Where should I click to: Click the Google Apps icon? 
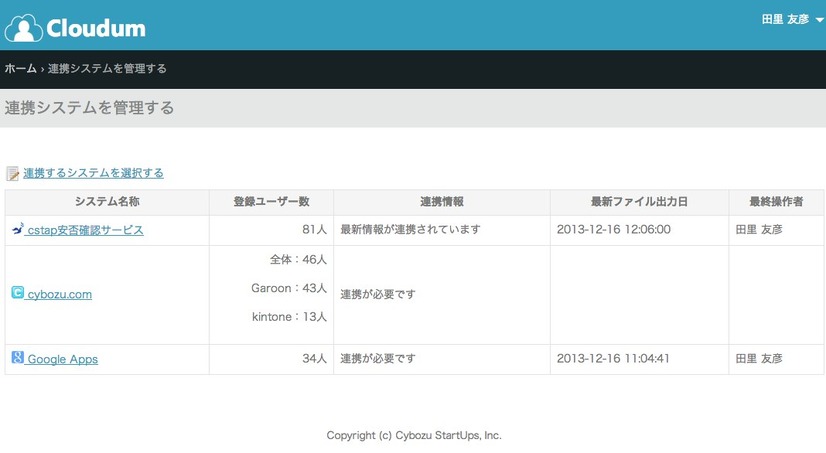(x=17, y=357)
